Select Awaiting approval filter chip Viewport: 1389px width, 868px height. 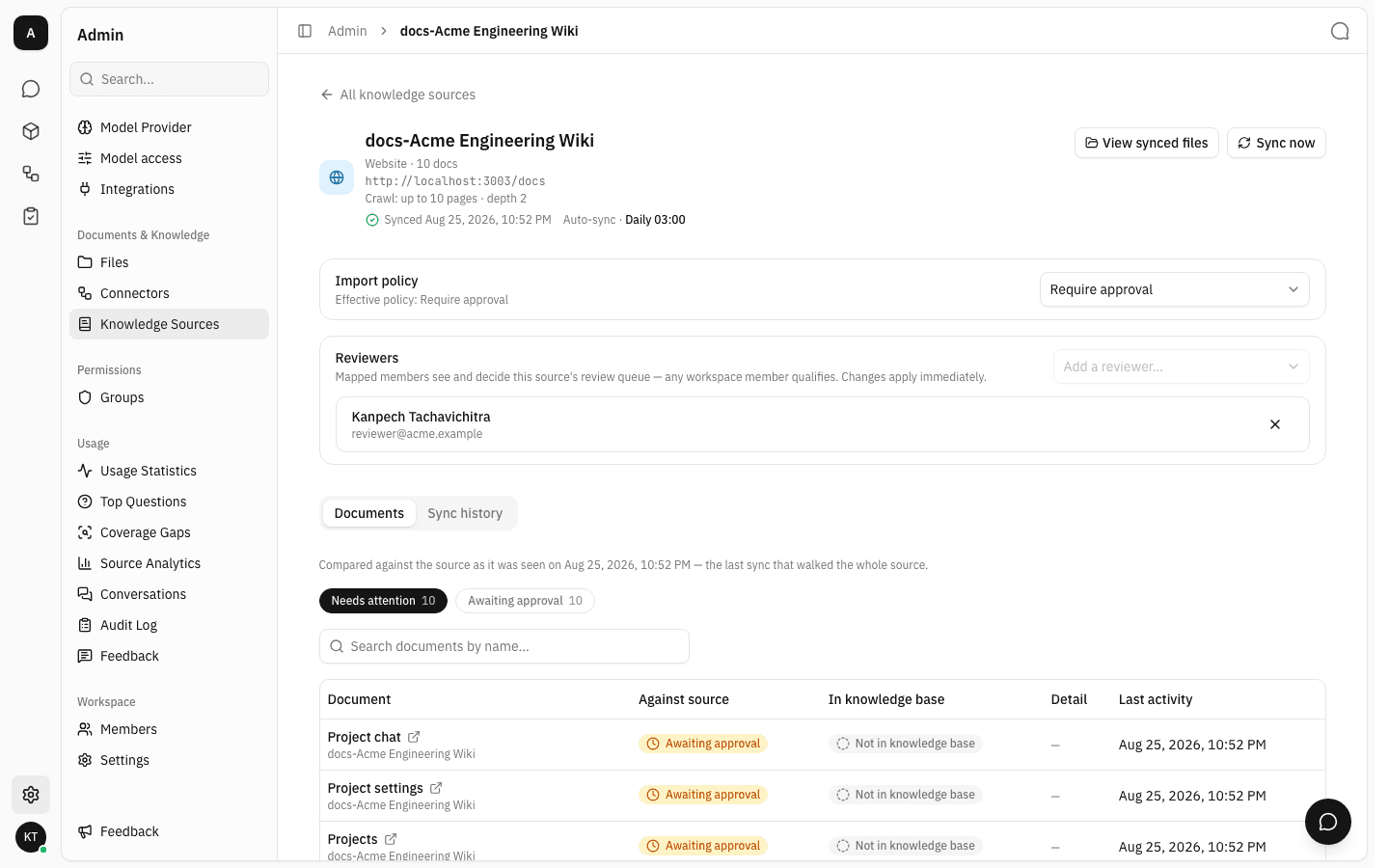tap(525, 601)
